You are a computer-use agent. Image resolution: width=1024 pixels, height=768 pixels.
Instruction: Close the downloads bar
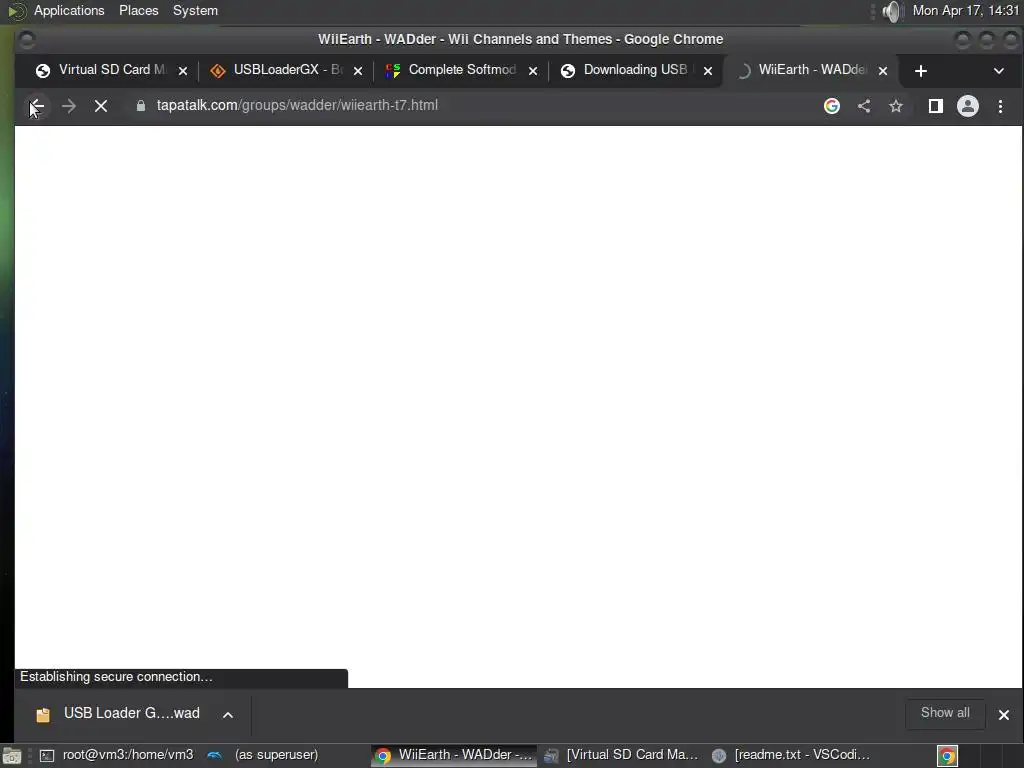tap(1004, 714)
